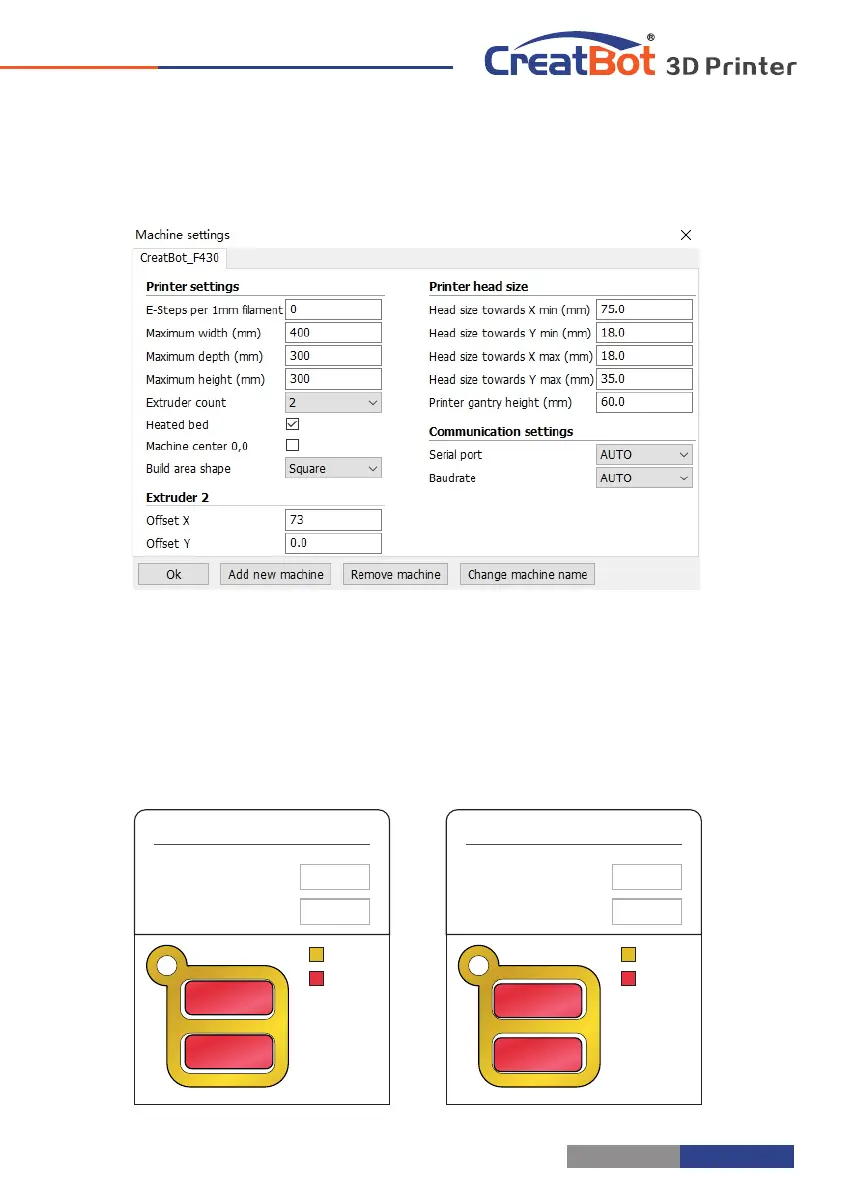Click the Change machine name button
The width and height of the screenshot is (842, 1191).
(x=528, y=575)
